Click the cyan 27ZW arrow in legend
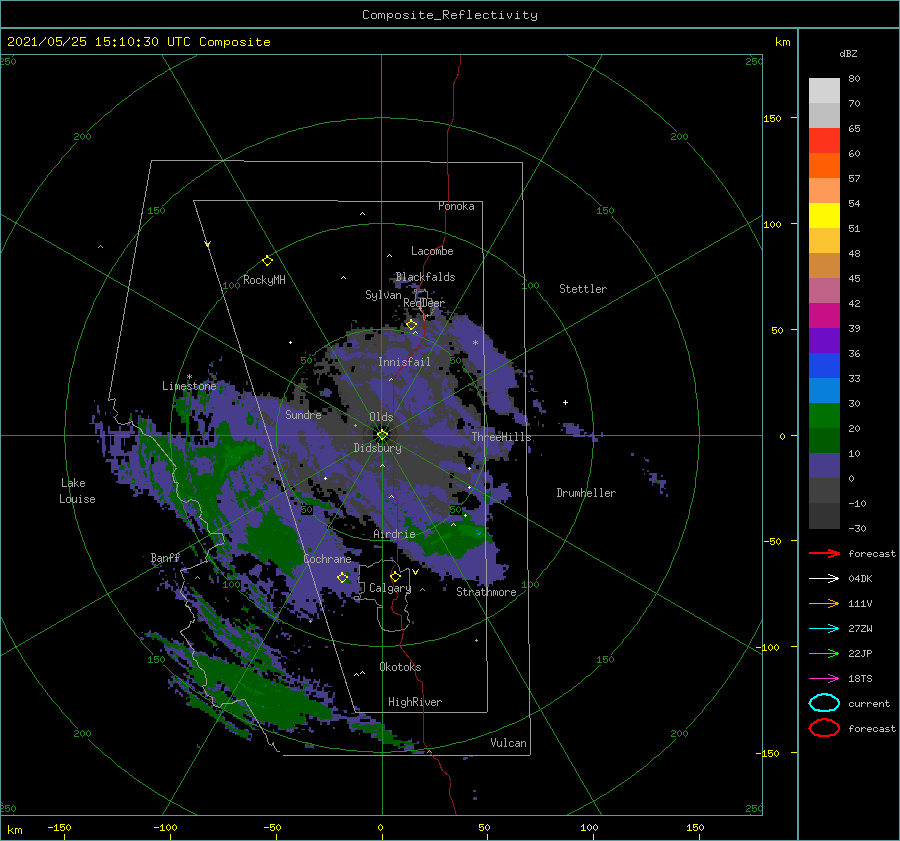The image size is (900, 841). [824, 628]
